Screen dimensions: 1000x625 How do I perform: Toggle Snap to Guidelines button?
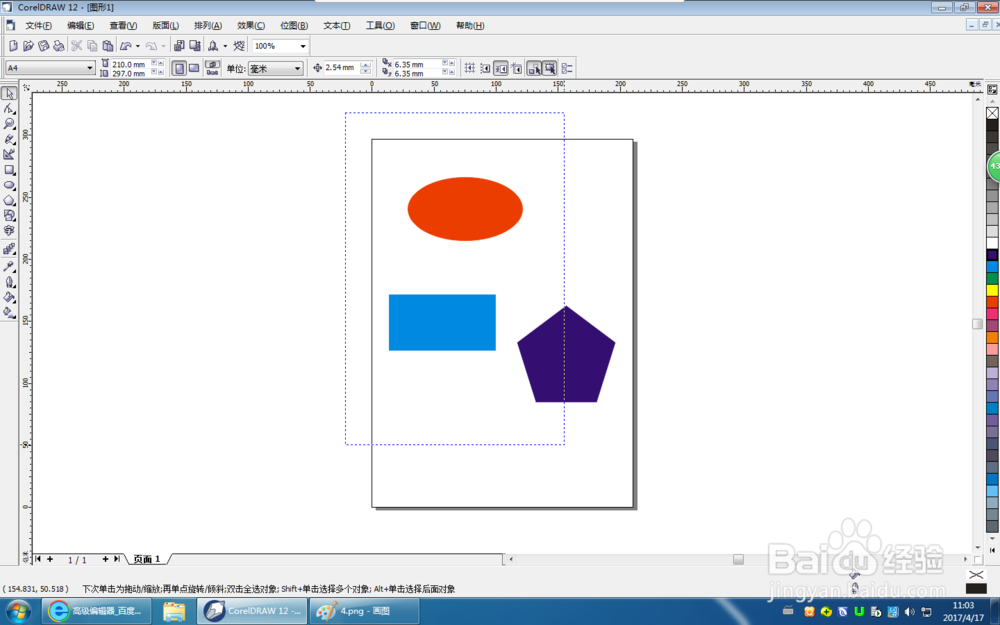point(485,68)
